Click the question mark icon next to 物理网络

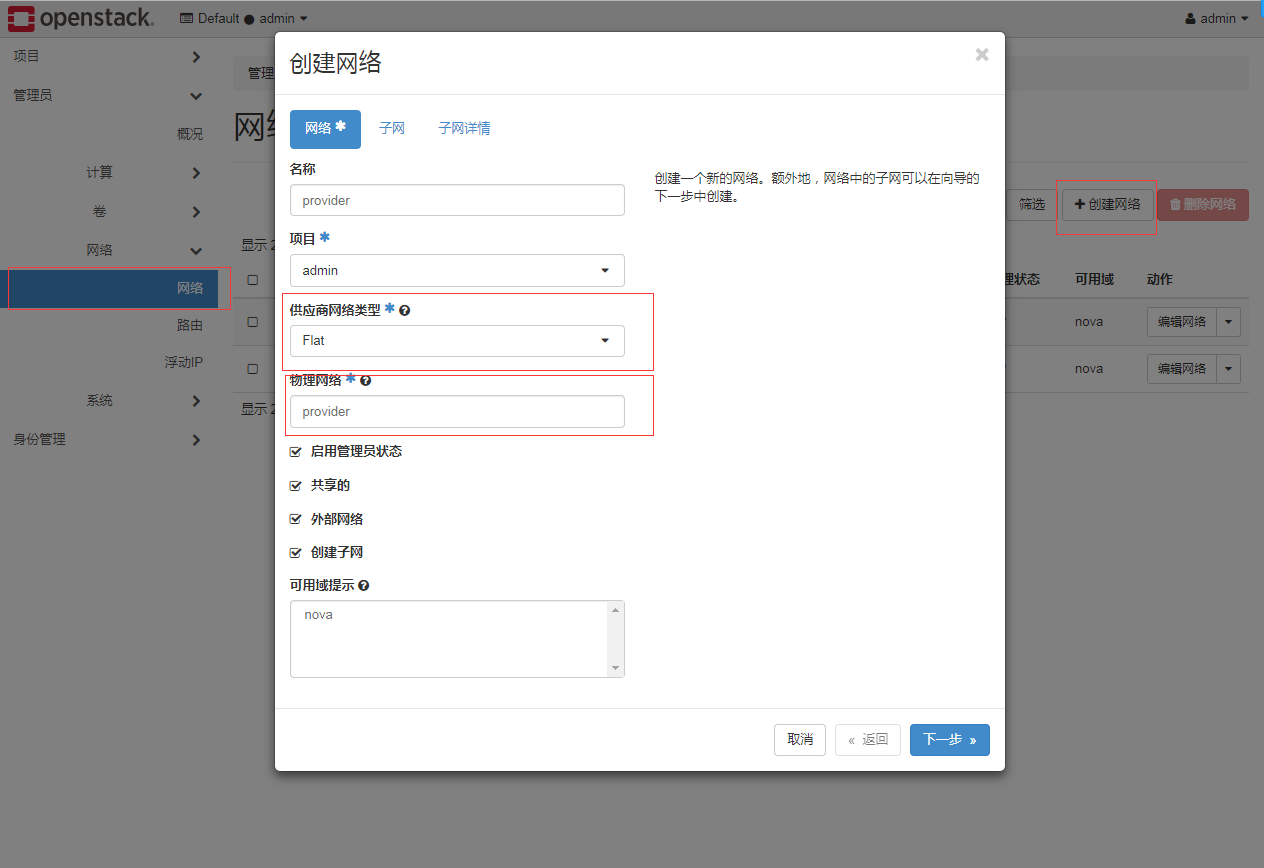pyautogui.click(x=366, y=380)
